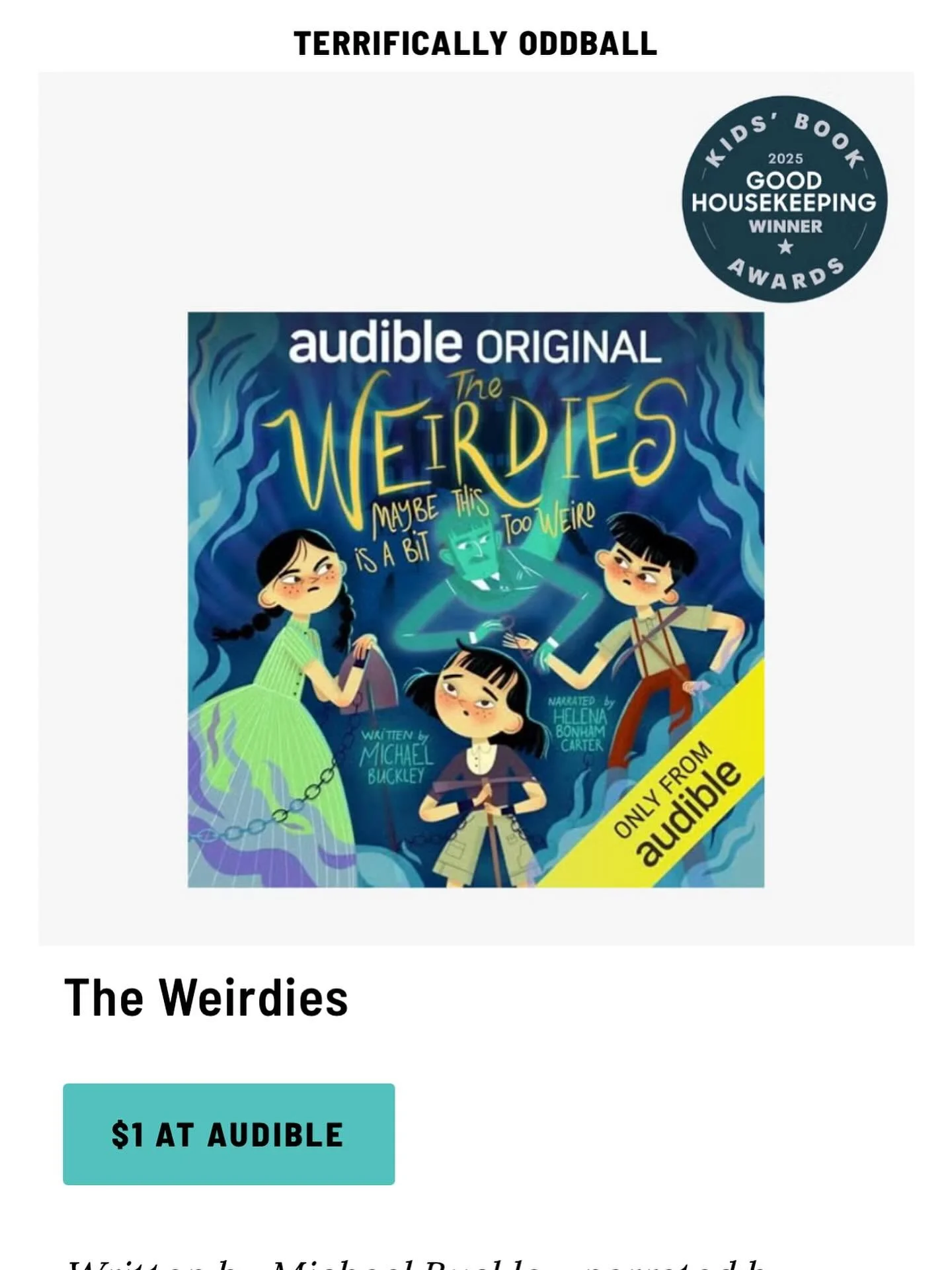Click the star icon in award badge

click(785, 247)
